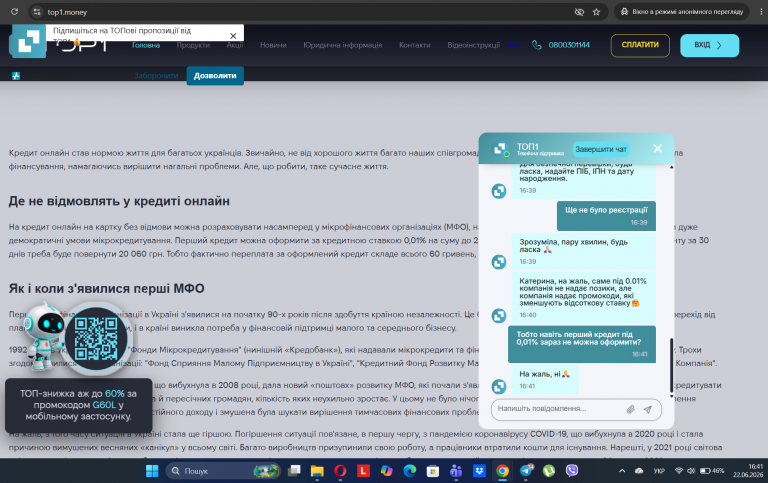Click the robot mascot assistant
This screenshot has width=768, height=483.
coord(42,336)
